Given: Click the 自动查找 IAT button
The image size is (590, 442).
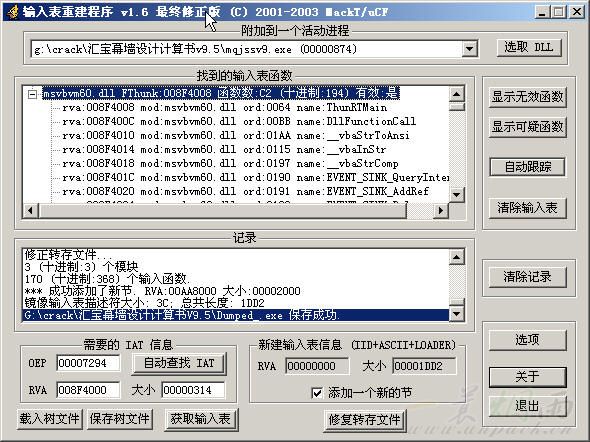Looking at the screenshot, I should [179, 363].
